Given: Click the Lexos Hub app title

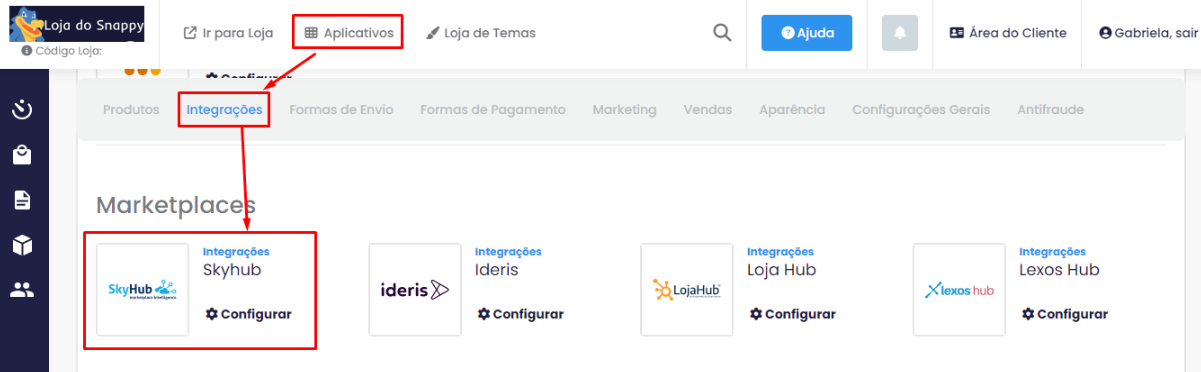Looking at the screenshot, I should [x=1060, y=270].
